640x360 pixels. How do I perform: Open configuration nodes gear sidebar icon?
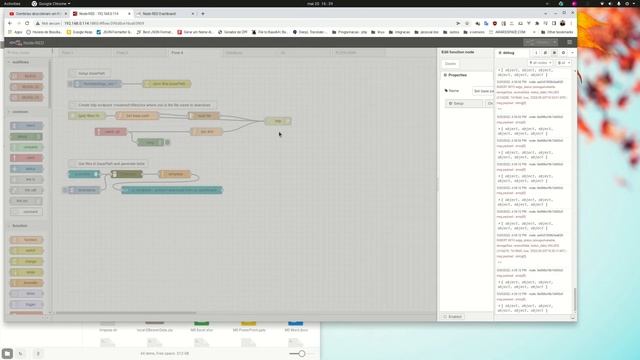point(563,53)
